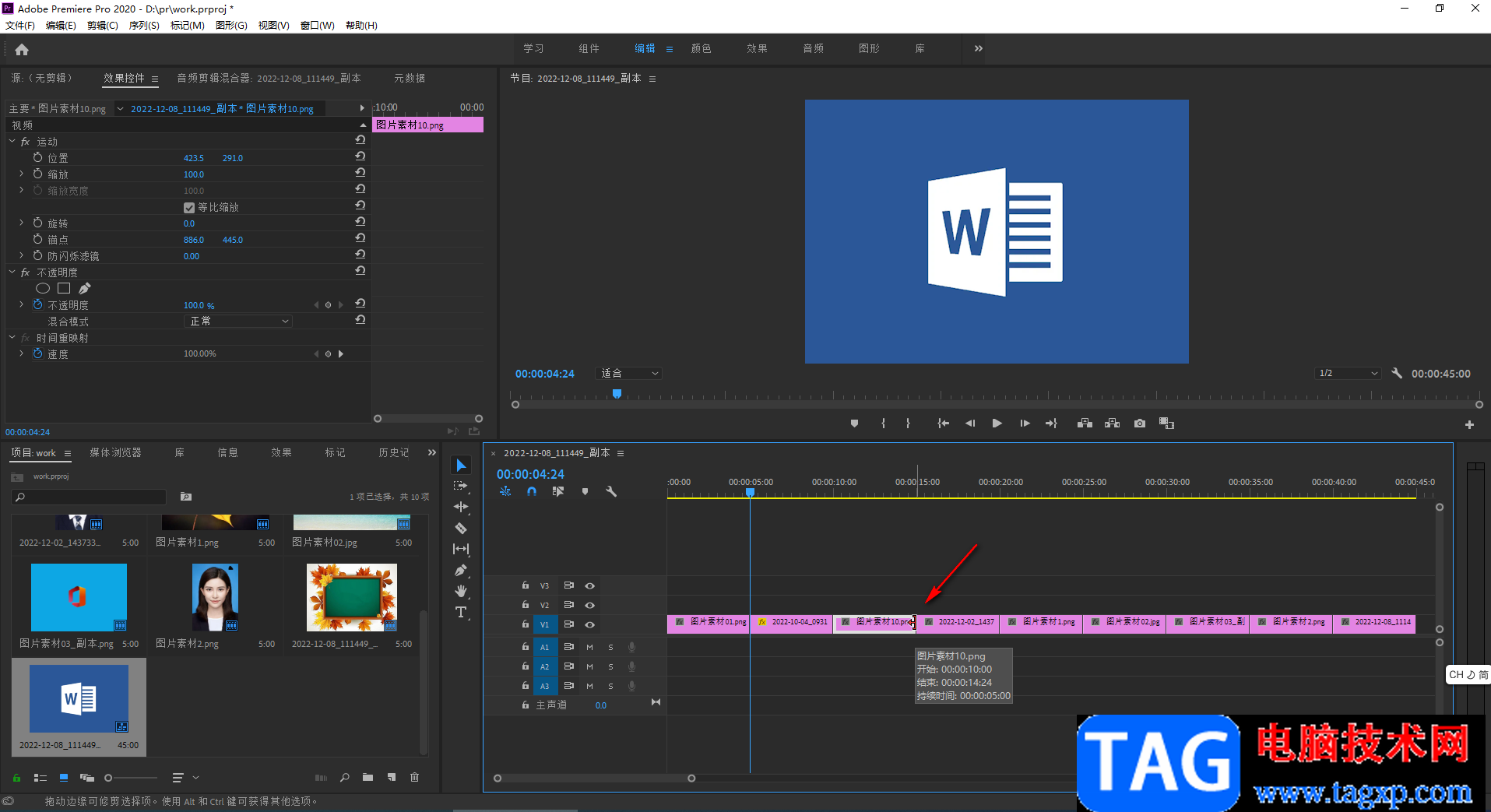Select the Selection tool arrow
Screen dimensions: 1491x812
coord(461,466)
